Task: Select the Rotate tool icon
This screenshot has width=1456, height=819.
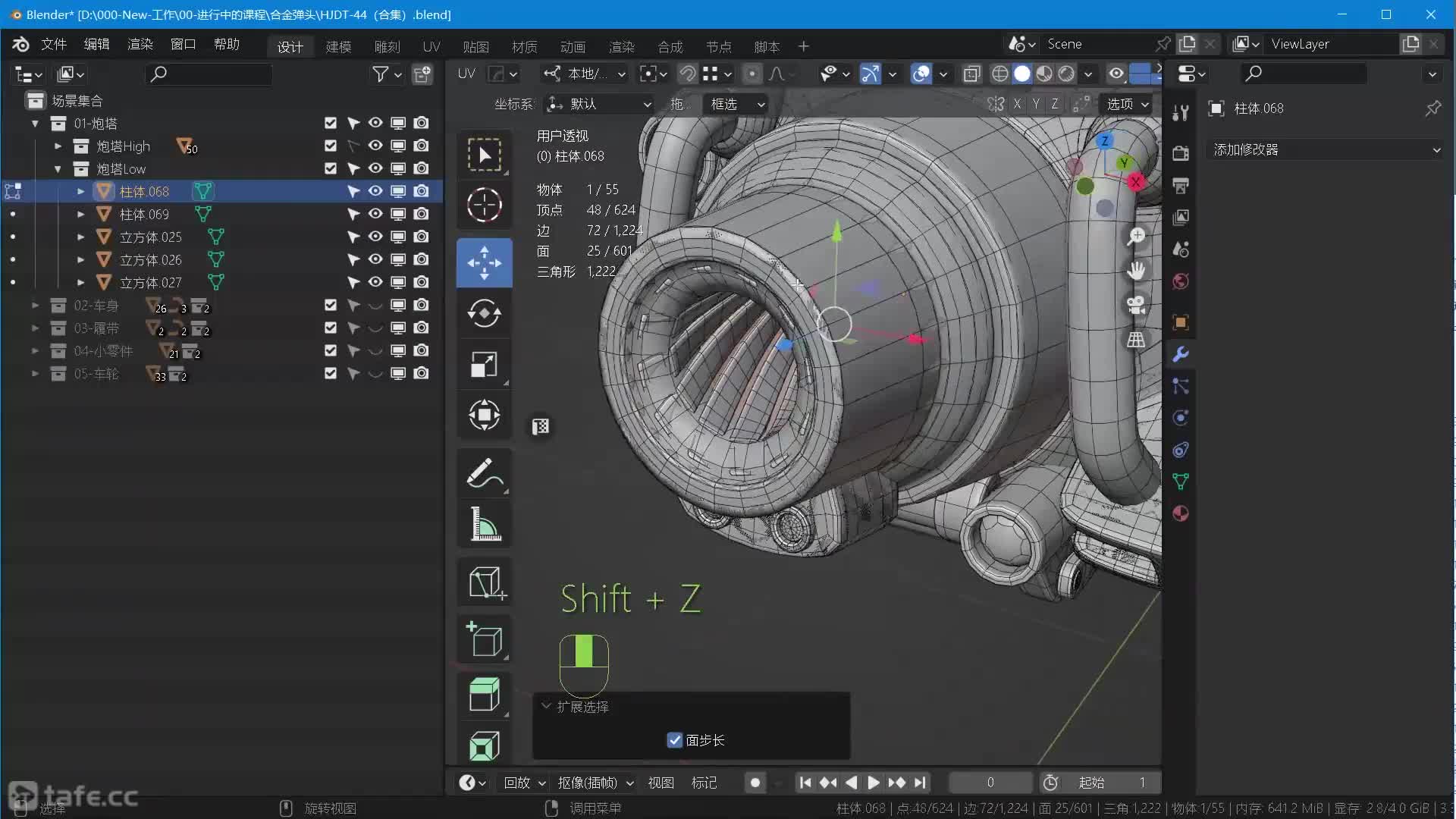Action: (484, 313)
